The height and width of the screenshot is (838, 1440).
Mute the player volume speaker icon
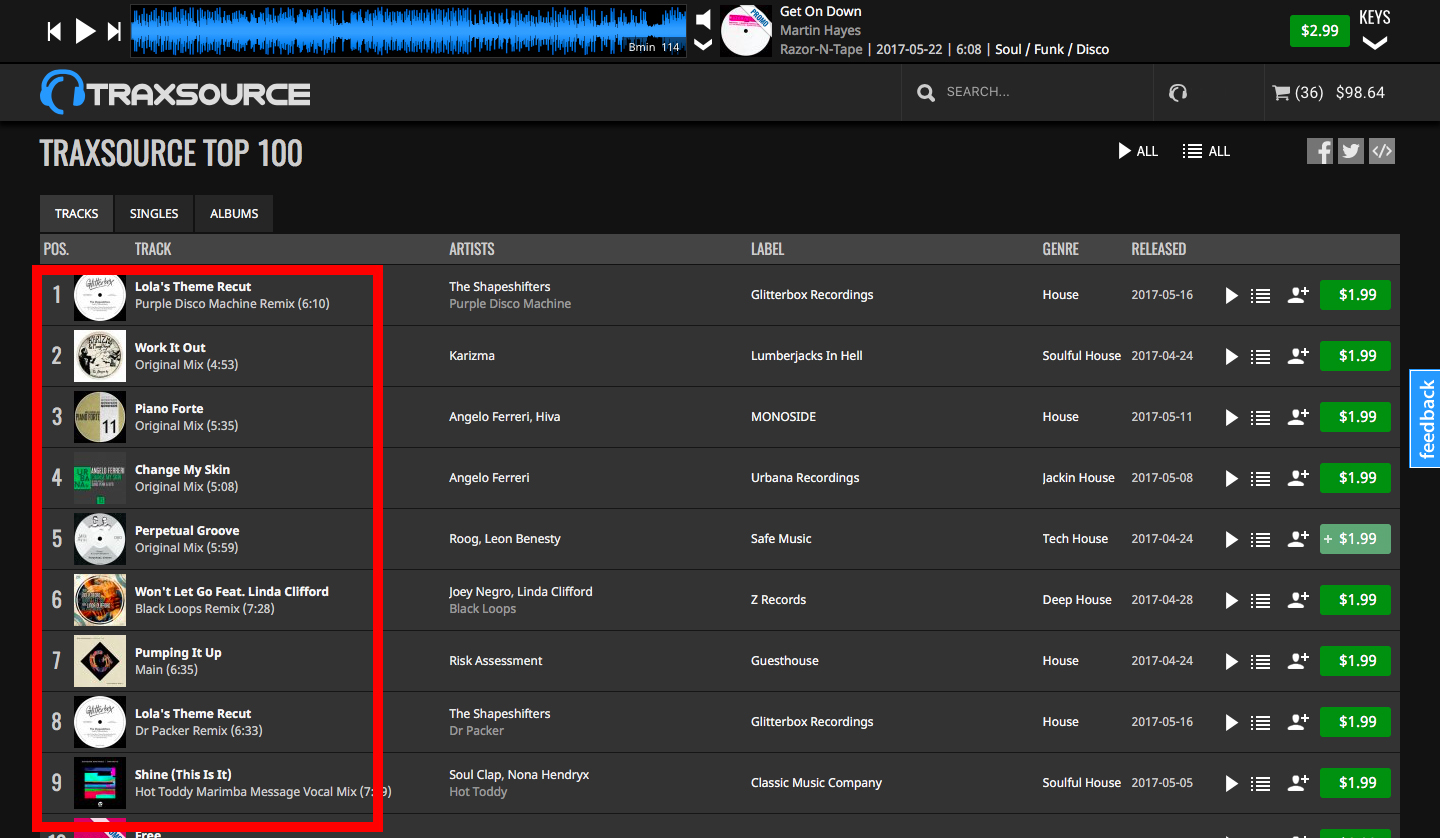(x=704, y=19)
